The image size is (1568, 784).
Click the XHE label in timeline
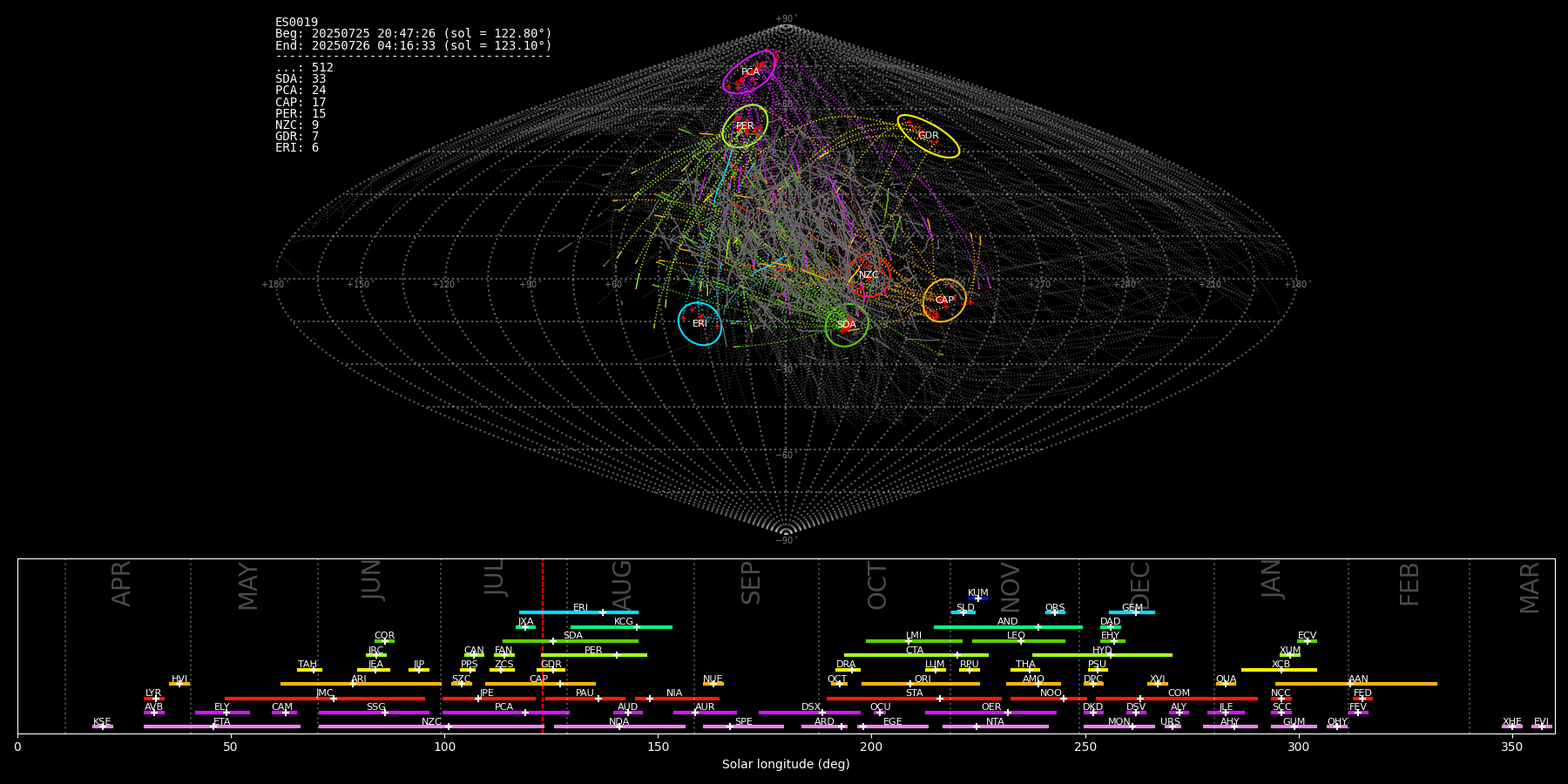coord(1511,721)
